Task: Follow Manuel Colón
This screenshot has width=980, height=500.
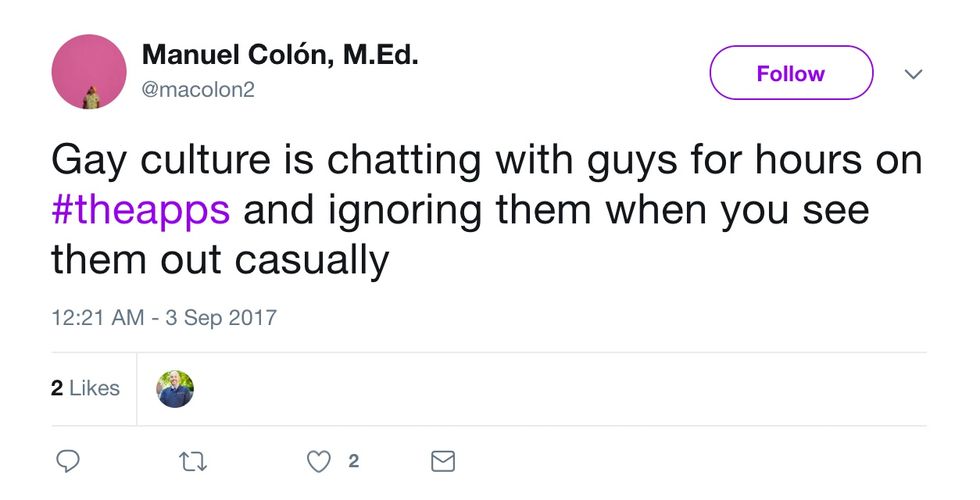Action: coord(790,73)
